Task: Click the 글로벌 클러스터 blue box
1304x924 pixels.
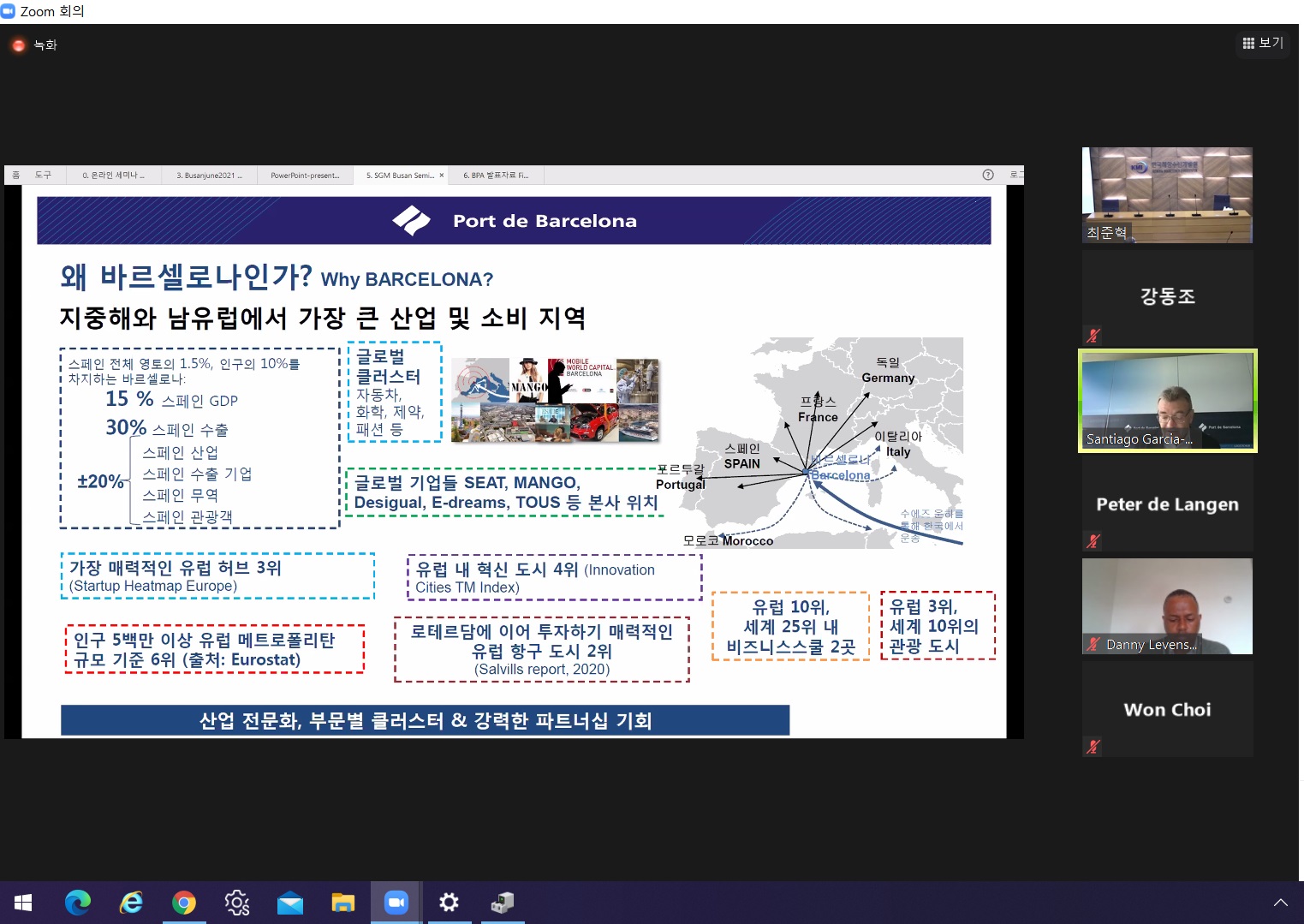Action: pyautogui.click(x=395, y=392)
